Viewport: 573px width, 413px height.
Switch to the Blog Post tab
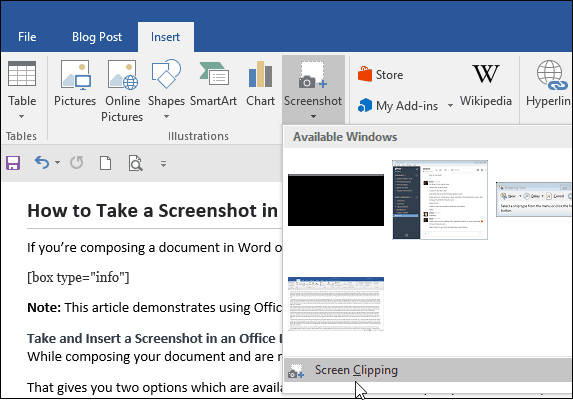[x=97, y=37]
